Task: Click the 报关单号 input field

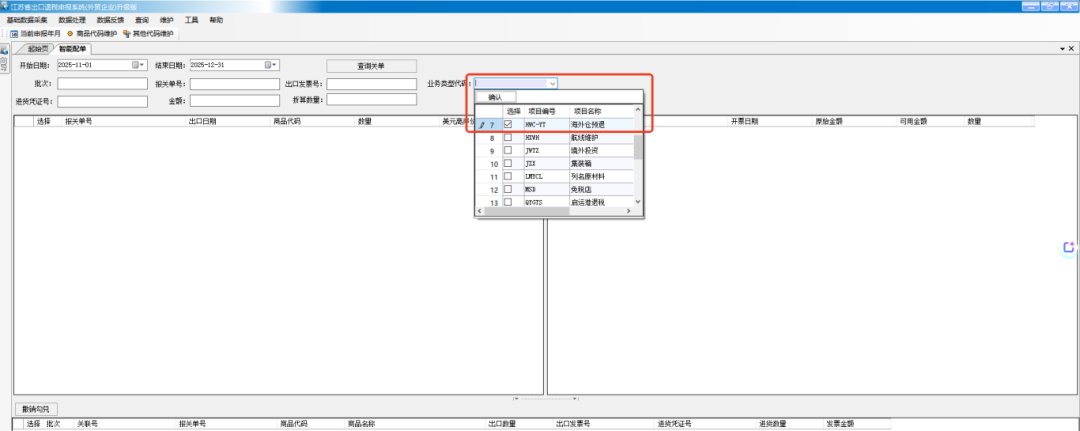Action: tap(234, 84)
